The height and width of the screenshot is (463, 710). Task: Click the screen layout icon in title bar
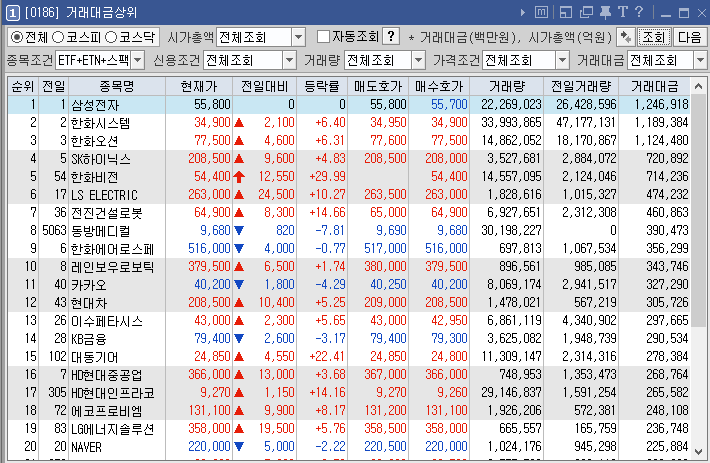click(566, 12)
